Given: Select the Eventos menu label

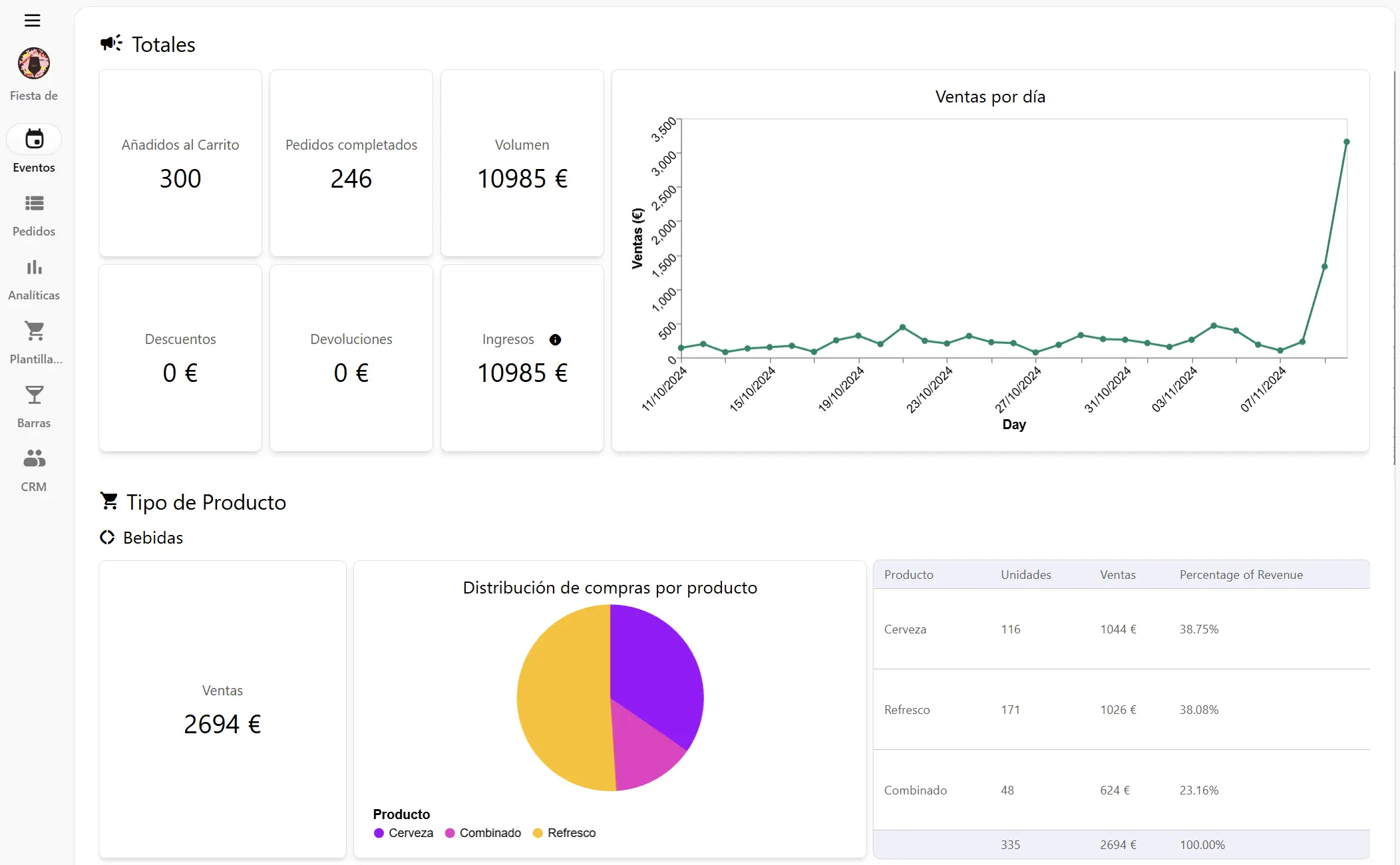Looking at the screenshot, I should tap(34, 168).
